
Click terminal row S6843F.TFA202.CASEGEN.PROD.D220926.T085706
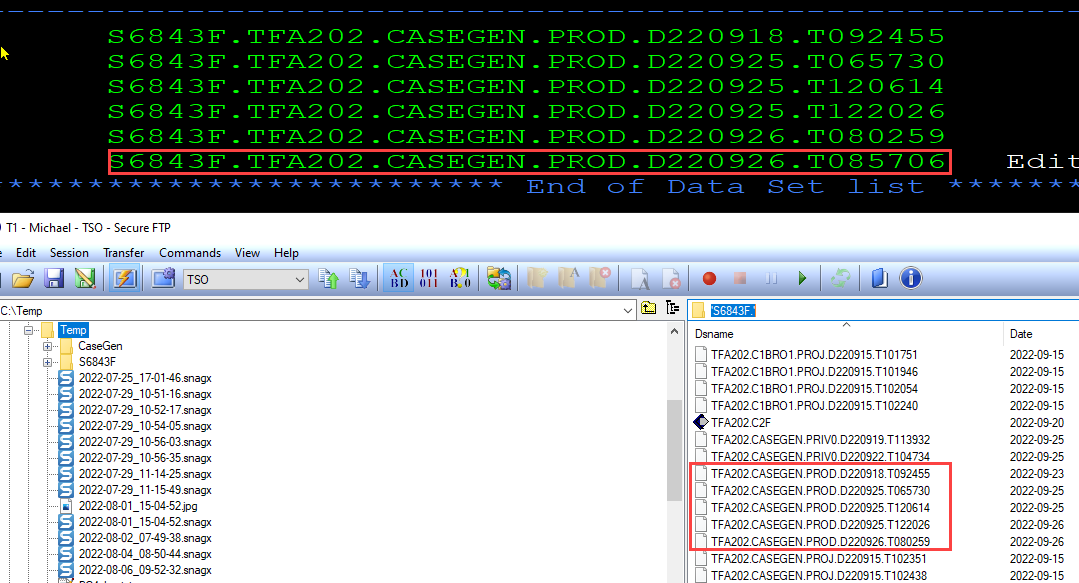click(527, 161)
